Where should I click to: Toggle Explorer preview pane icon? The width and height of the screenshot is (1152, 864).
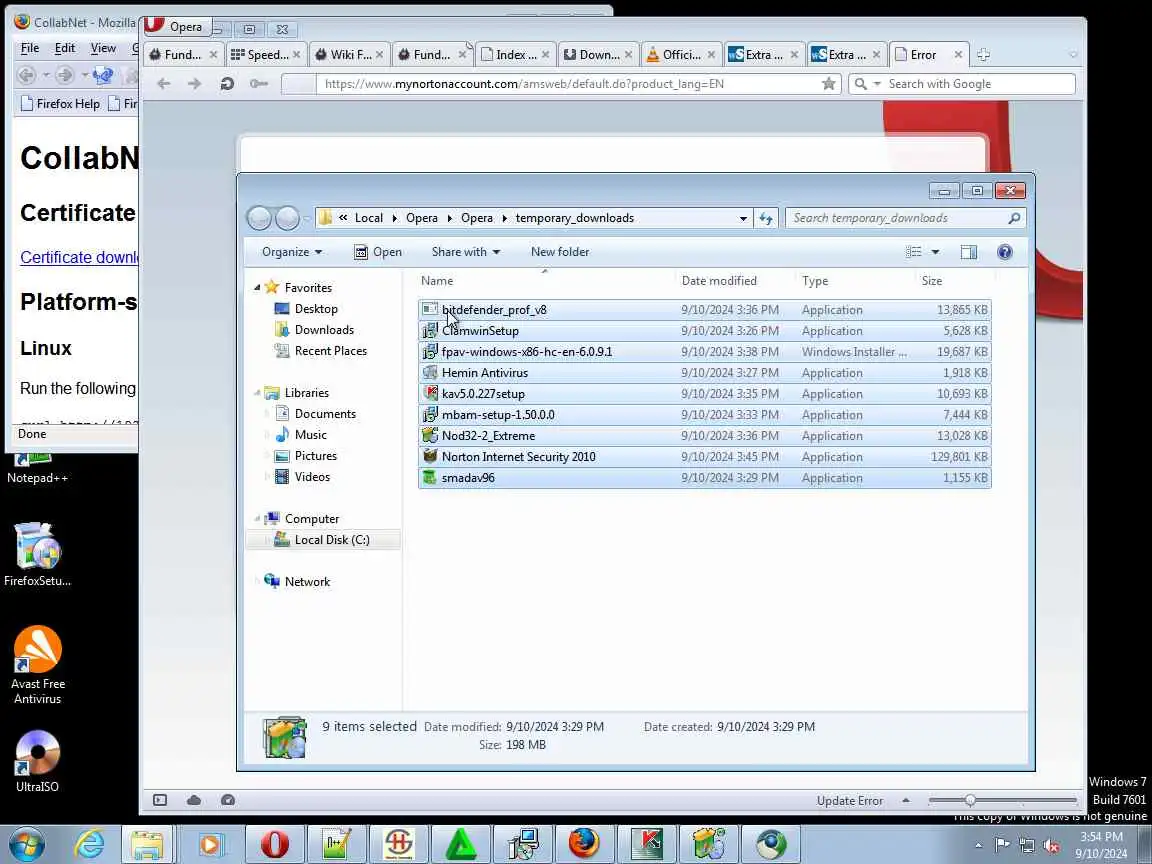[x=969, y=252]
